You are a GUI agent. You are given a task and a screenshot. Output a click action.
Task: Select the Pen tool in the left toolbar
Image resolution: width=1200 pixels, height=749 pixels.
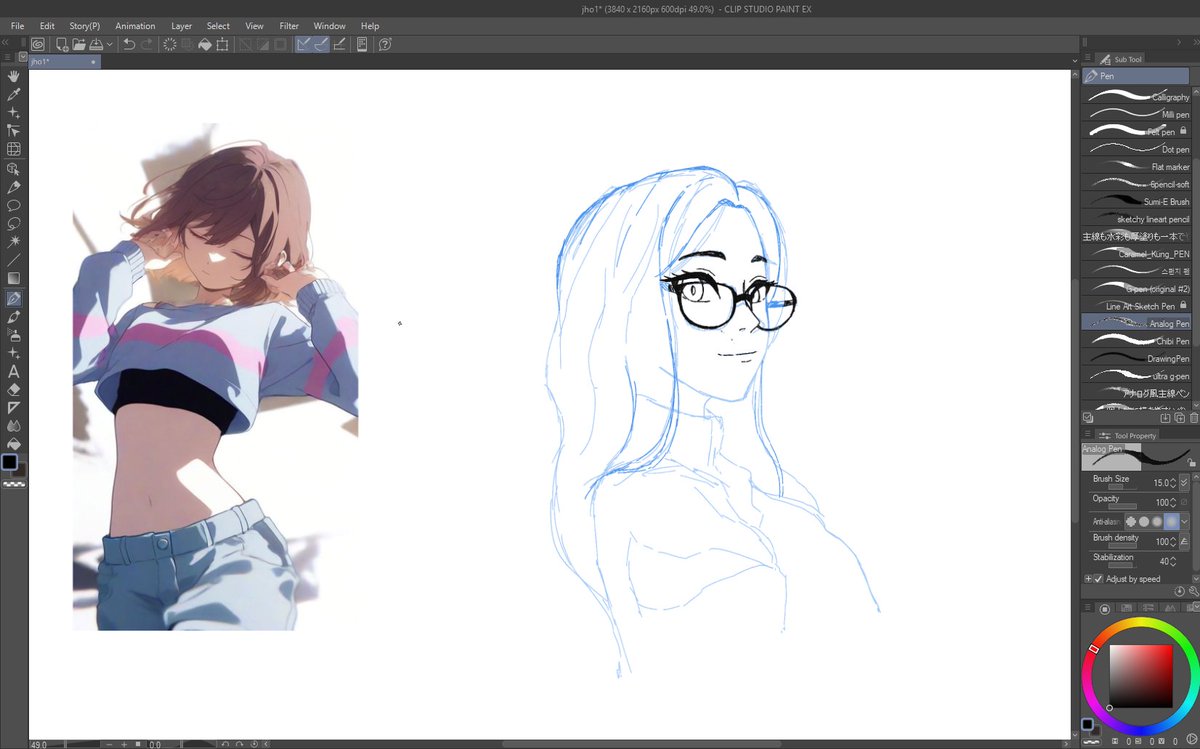(14, 298)
